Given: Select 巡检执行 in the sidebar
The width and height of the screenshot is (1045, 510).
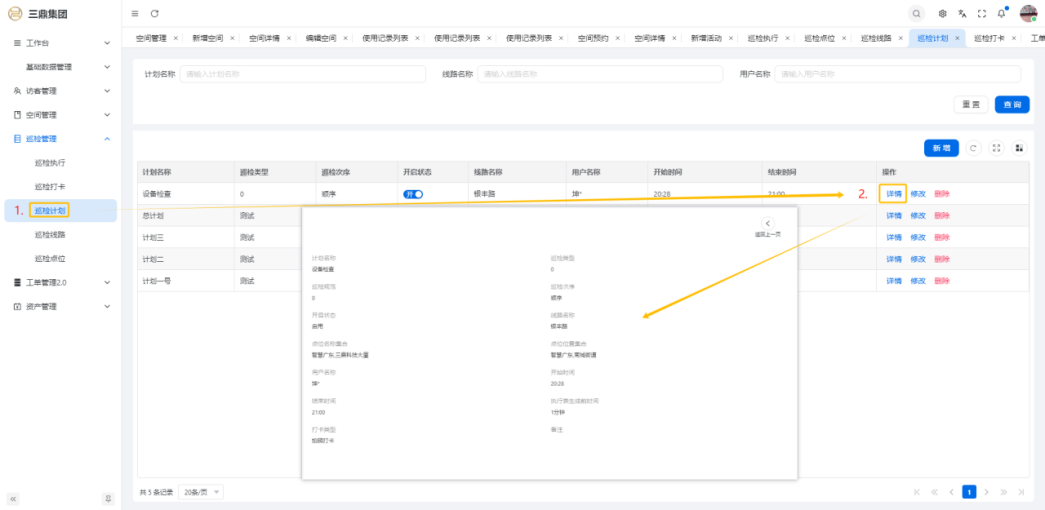Looking at the screenshot, I should 50,162.
